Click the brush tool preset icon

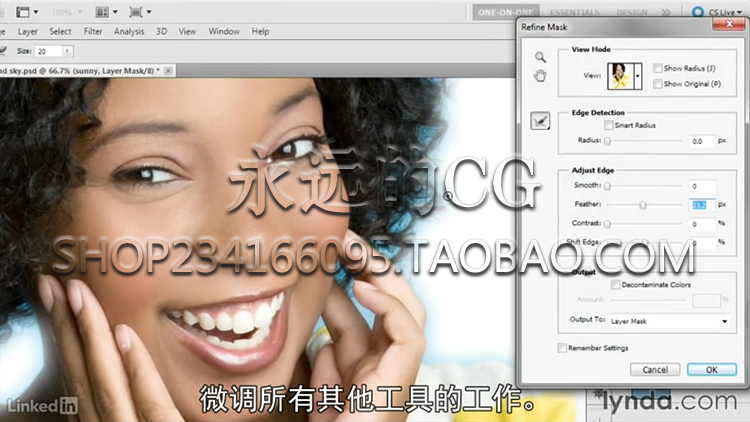(x=3, y=51)
